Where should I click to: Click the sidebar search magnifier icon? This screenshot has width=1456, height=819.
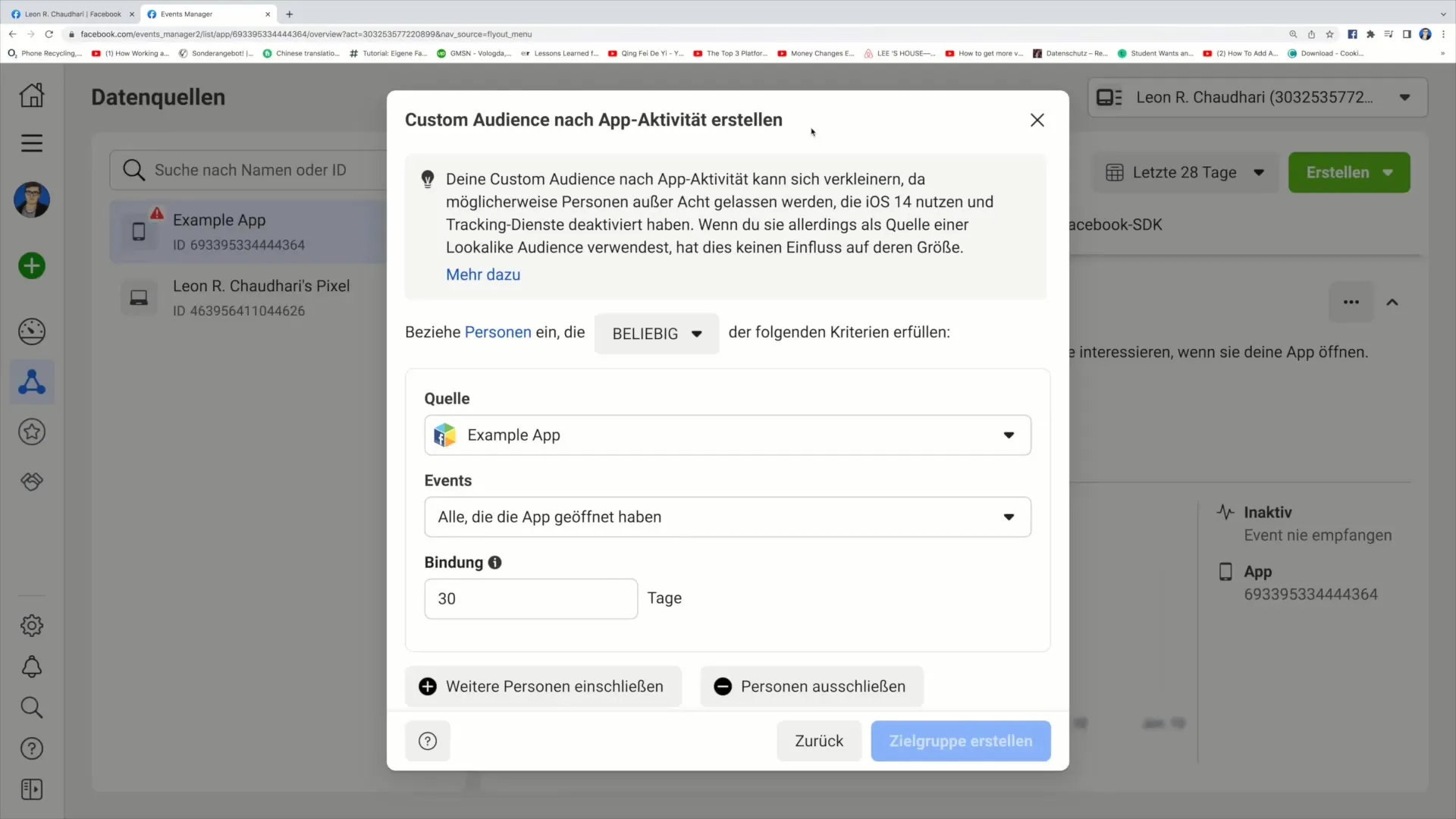32,708
